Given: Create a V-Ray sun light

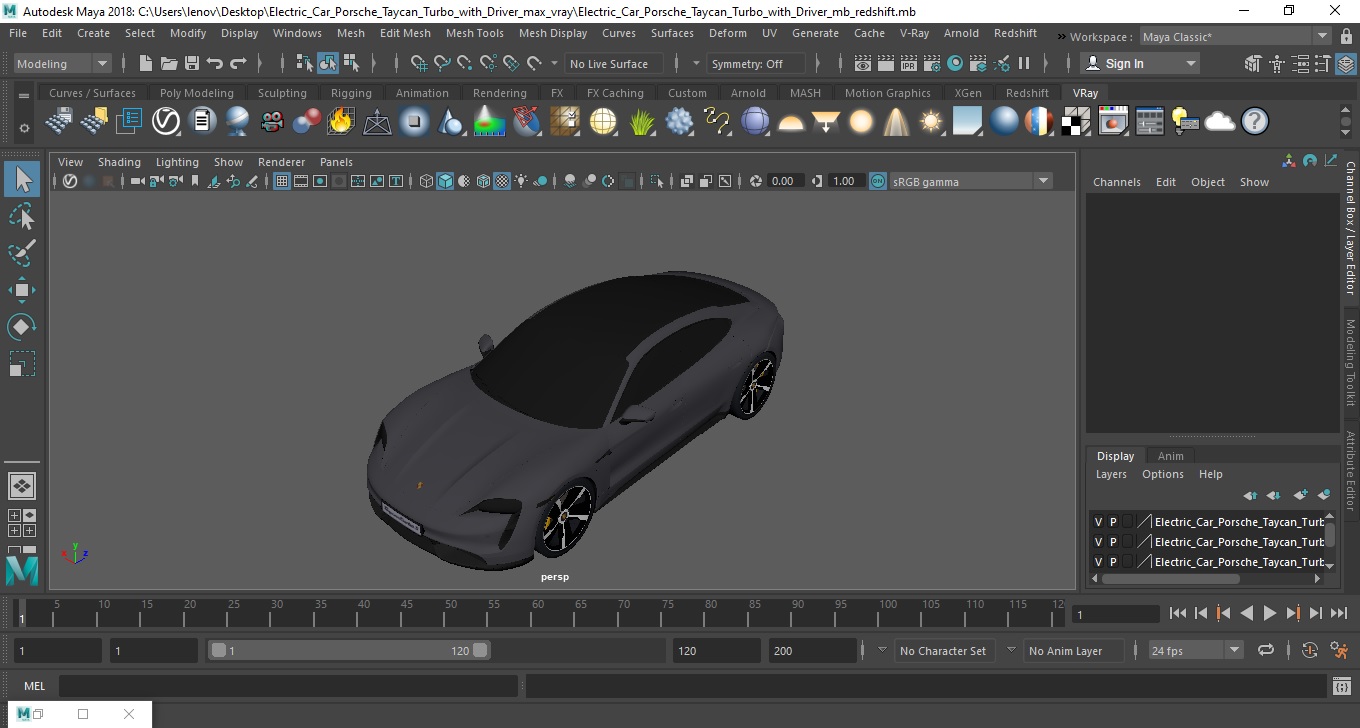Looking at the screenshot, I should pos(931,122).
